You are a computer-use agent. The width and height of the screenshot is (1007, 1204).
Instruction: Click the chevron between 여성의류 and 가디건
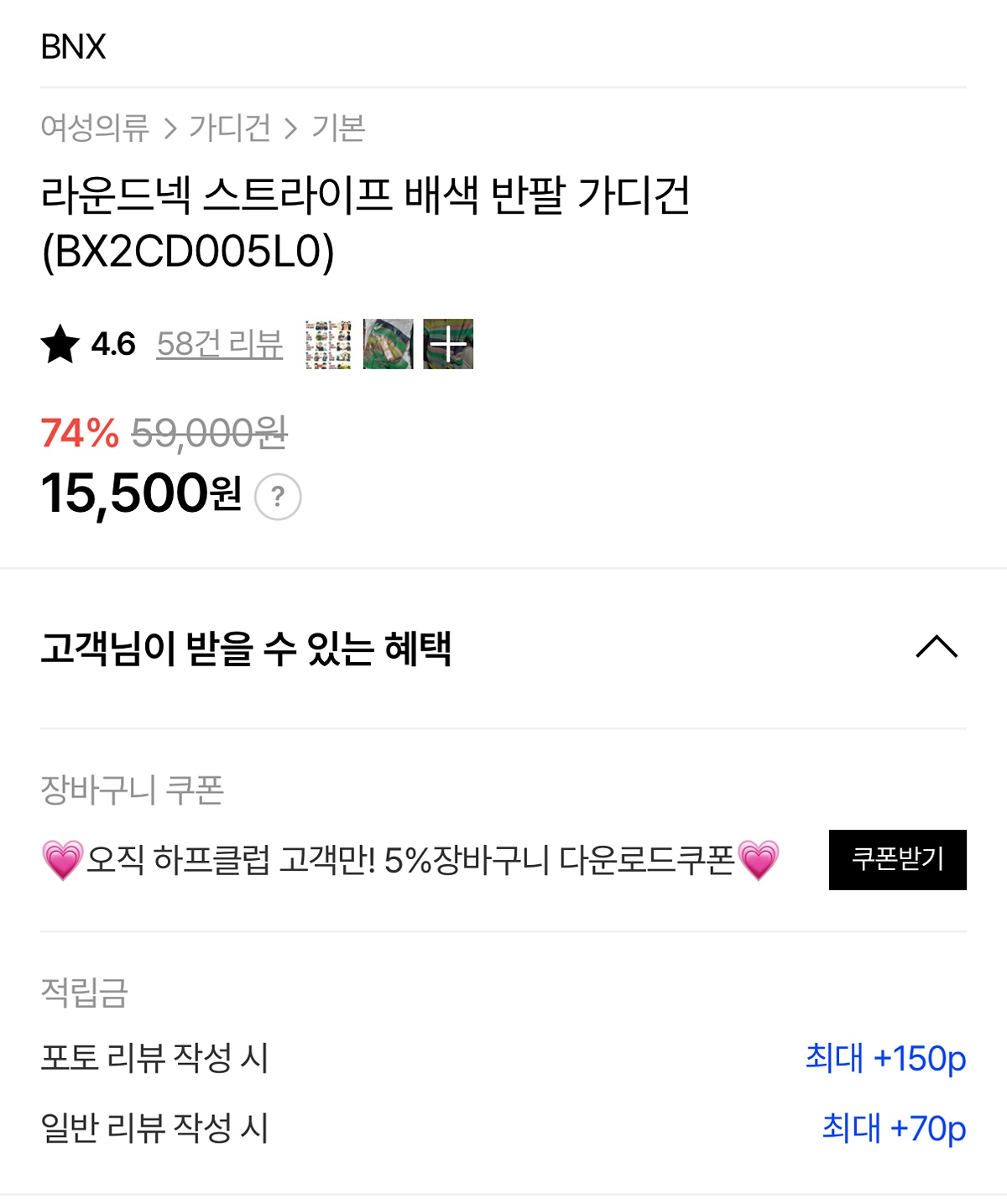tap(170, 128)
